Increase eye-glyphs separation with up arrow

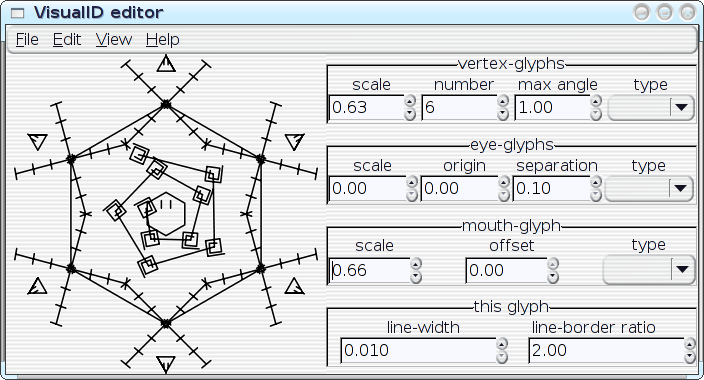click(x=596, y=182)
